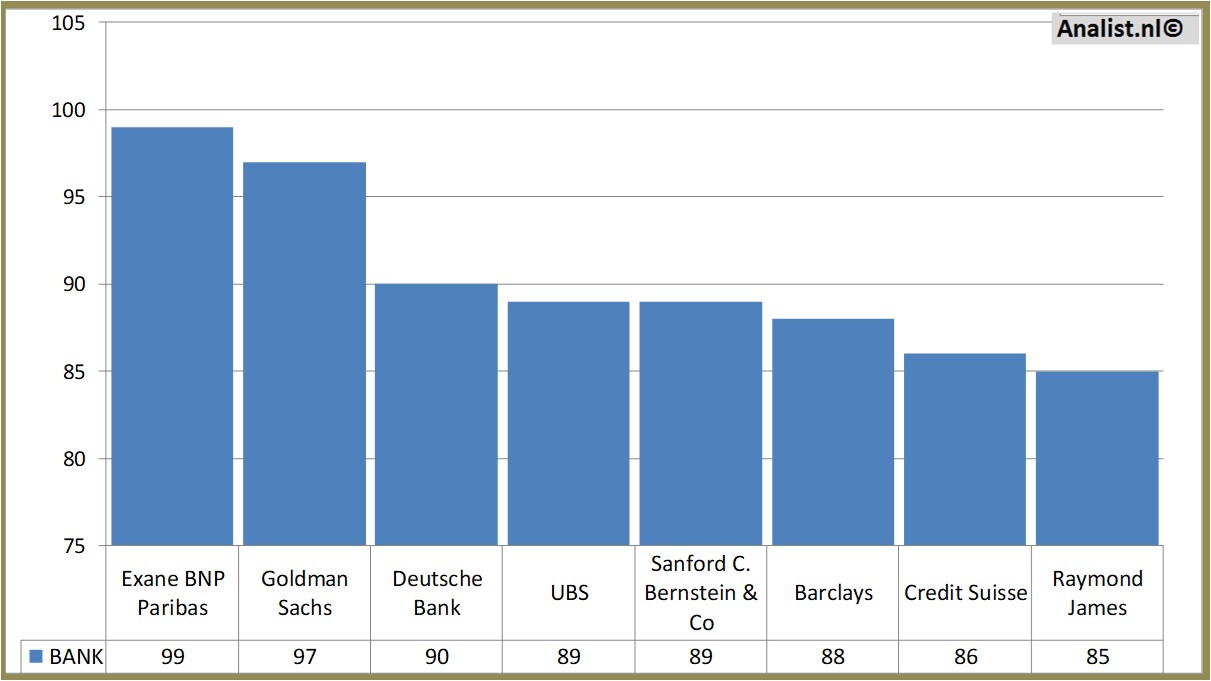Click data table value 86
The image size is (1211, 681).
click(964, 657)
